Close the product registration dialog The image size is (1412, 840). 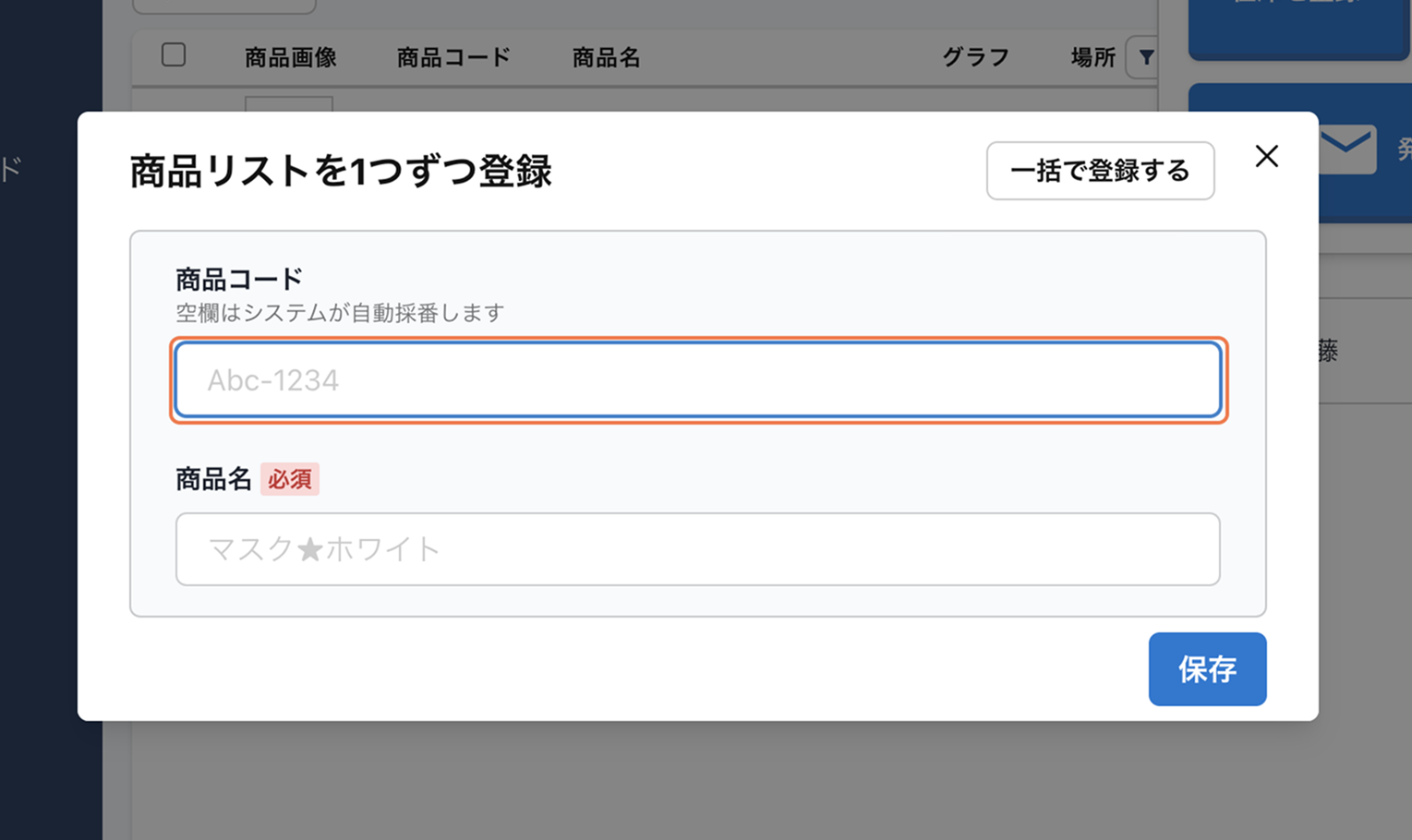pyautogui.click(x=1266, y=157)
